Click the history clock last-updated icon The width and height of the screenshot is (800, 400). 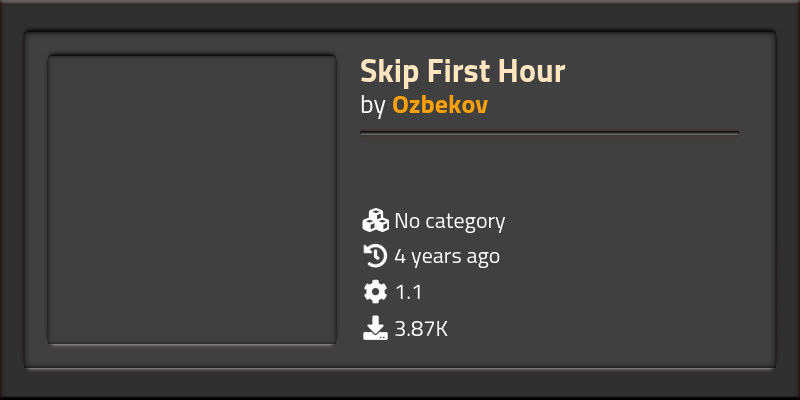pos(375,256)
